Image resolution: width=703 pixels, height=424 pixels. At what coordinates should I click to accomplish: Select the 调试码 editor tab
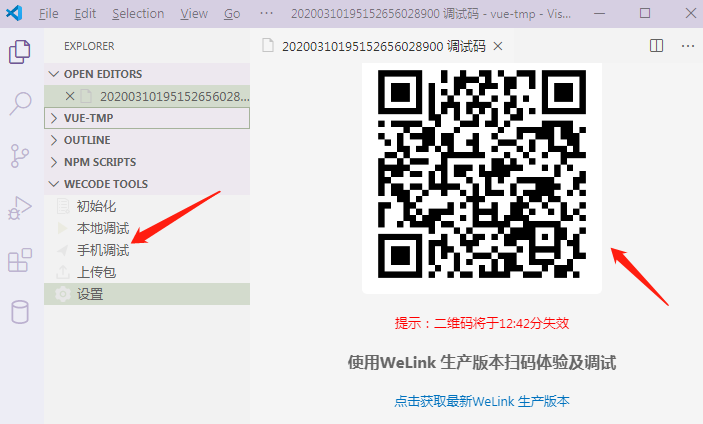[383, 46]
